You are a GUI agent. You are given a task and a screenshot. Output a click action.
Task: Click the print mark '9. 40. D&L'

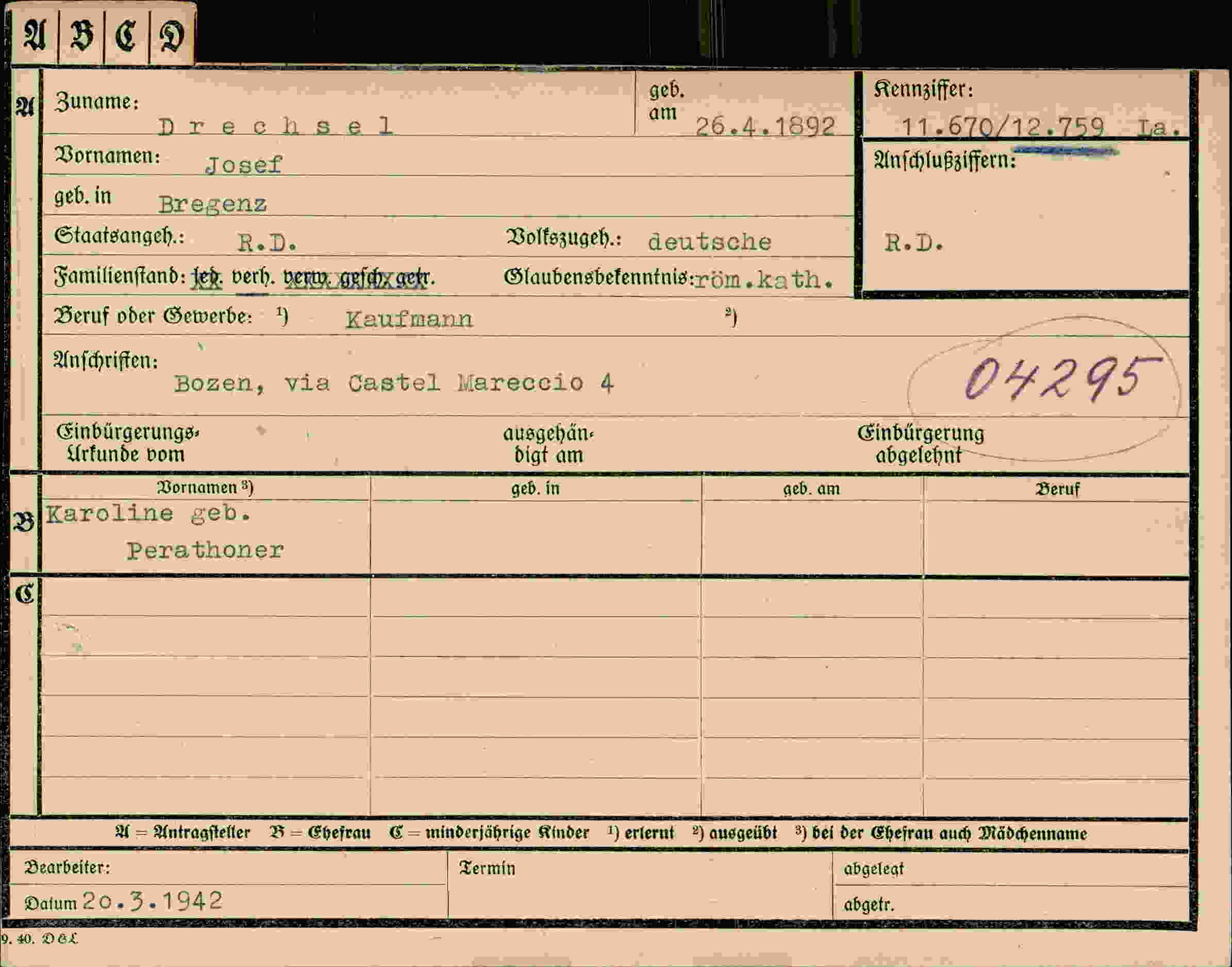pos(40,939)
